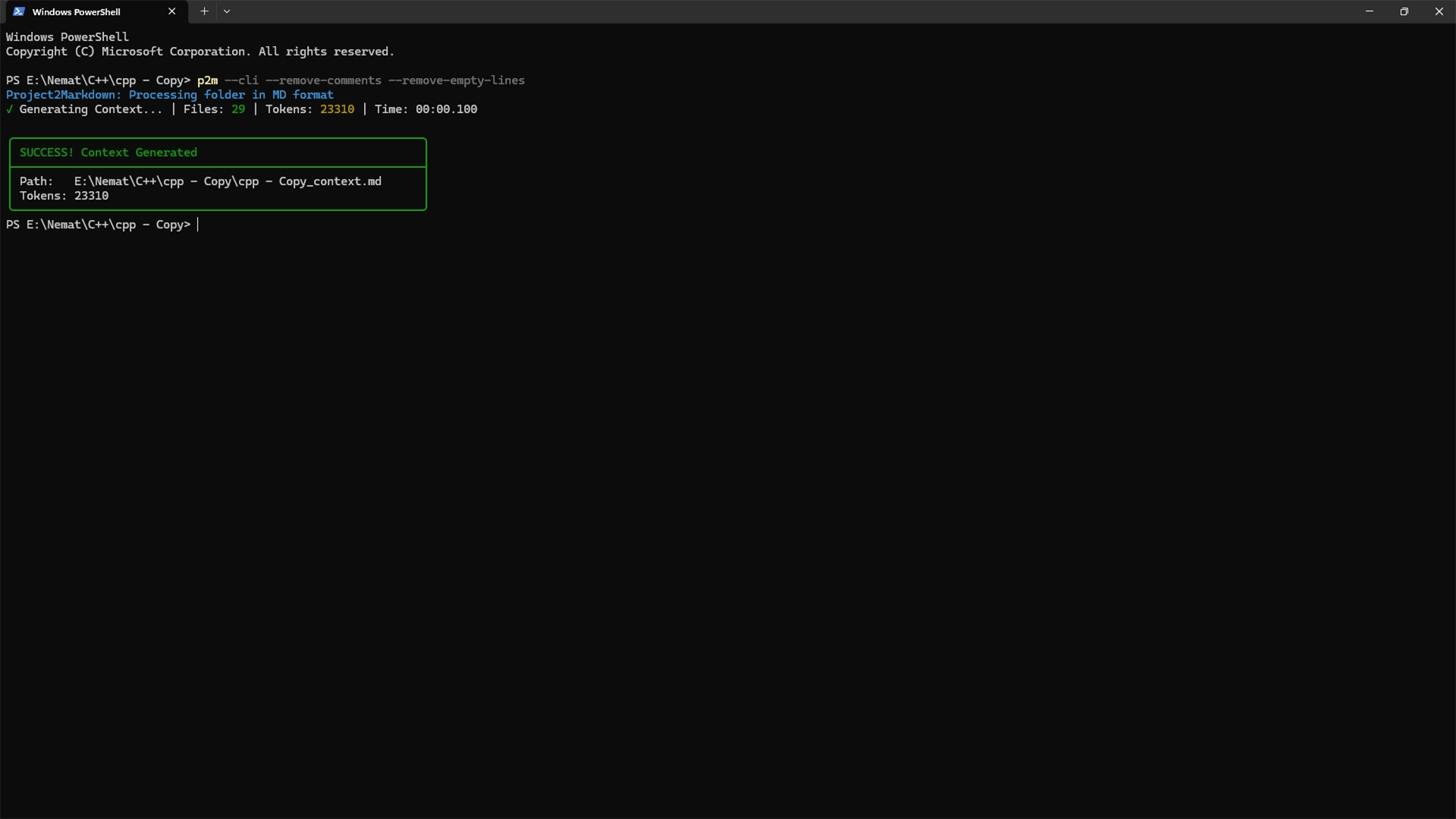Click the 'Generating Context...' status text

coord(90,109)
